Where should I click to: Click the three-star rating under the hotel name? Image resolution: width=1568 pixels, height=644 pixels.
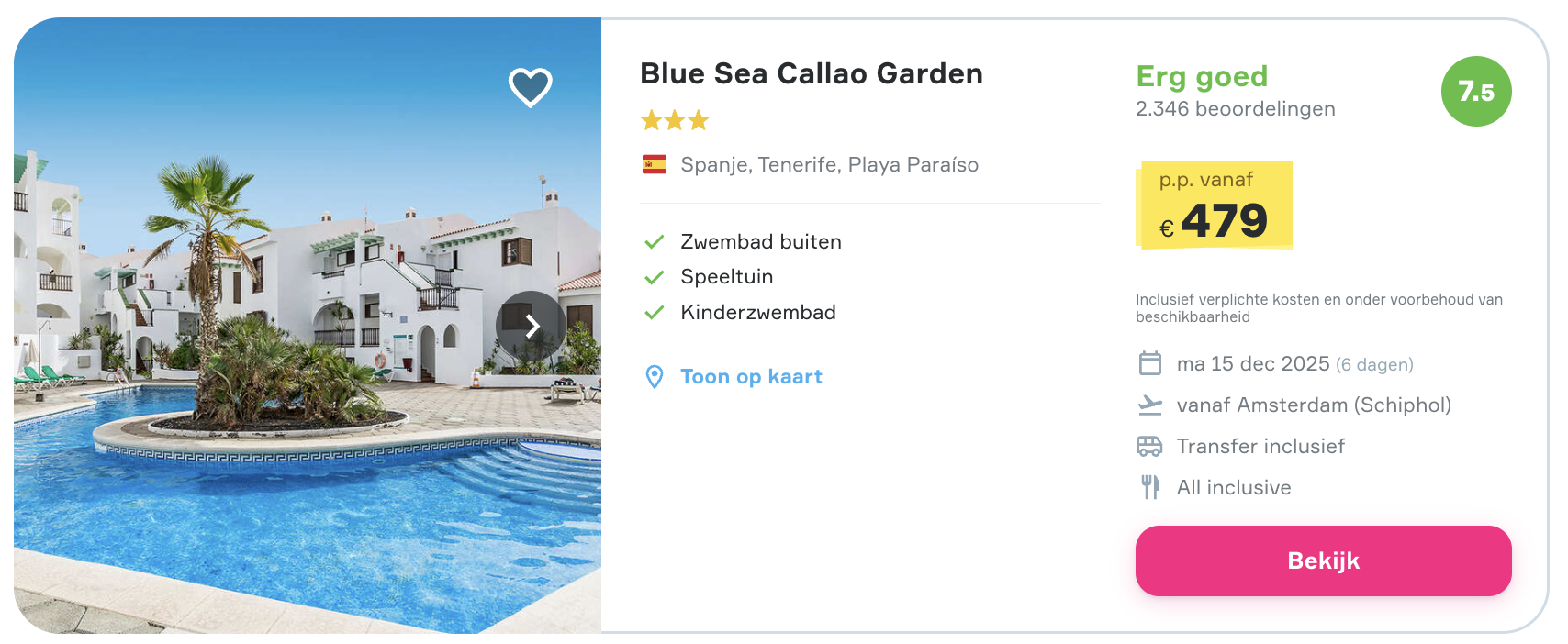click(x=674, y=119)
